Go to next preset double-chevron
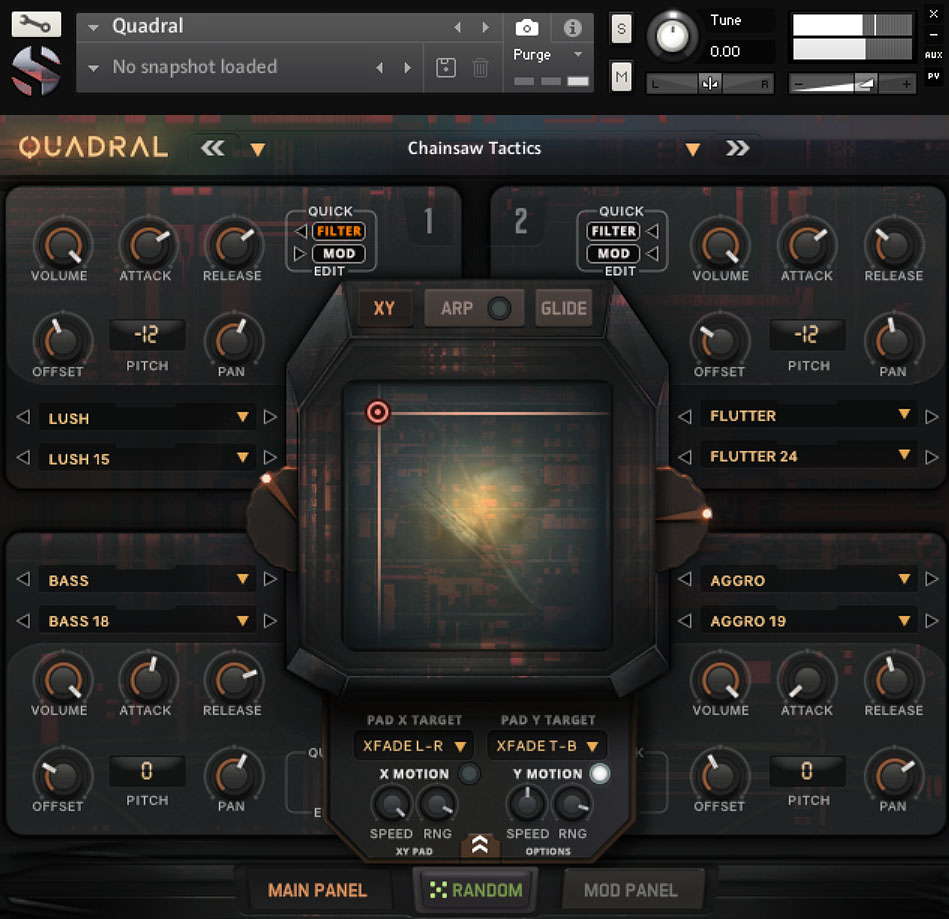 [x=737, y=148]
